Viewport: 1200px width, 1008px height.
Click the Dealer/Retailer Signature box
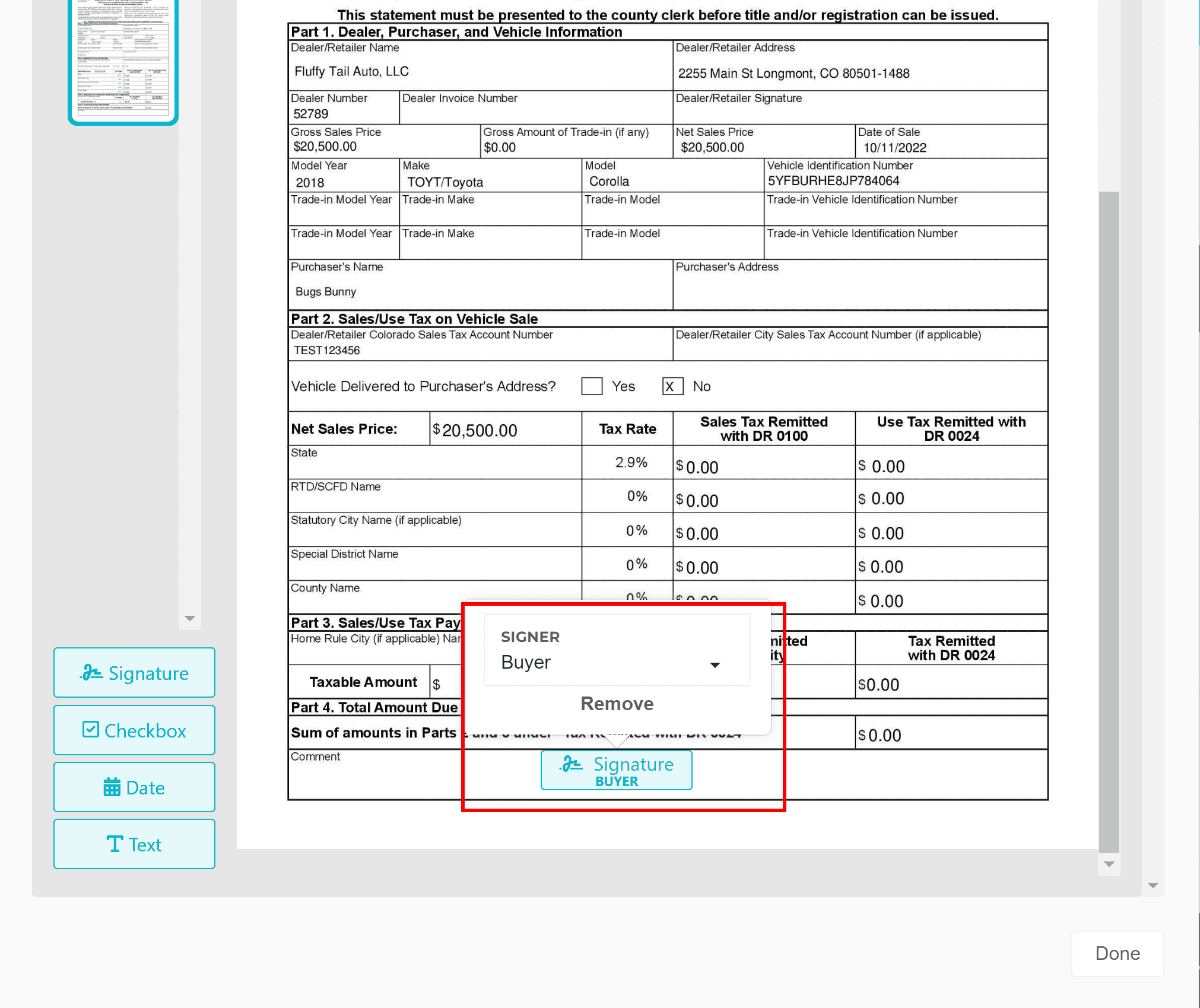click(859, 113)
